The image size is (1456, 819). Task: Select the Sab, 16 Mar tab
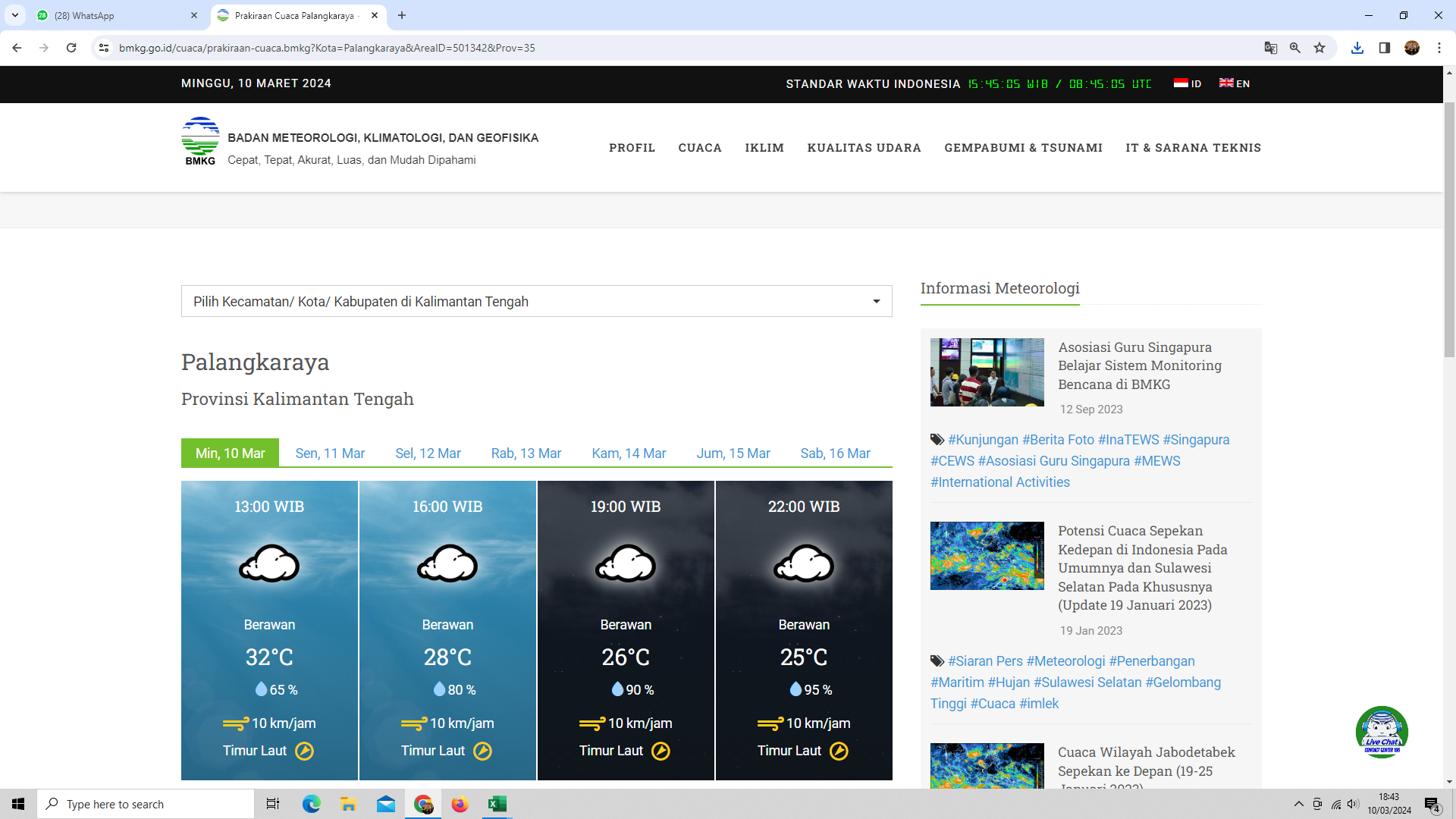pos(835,453)
